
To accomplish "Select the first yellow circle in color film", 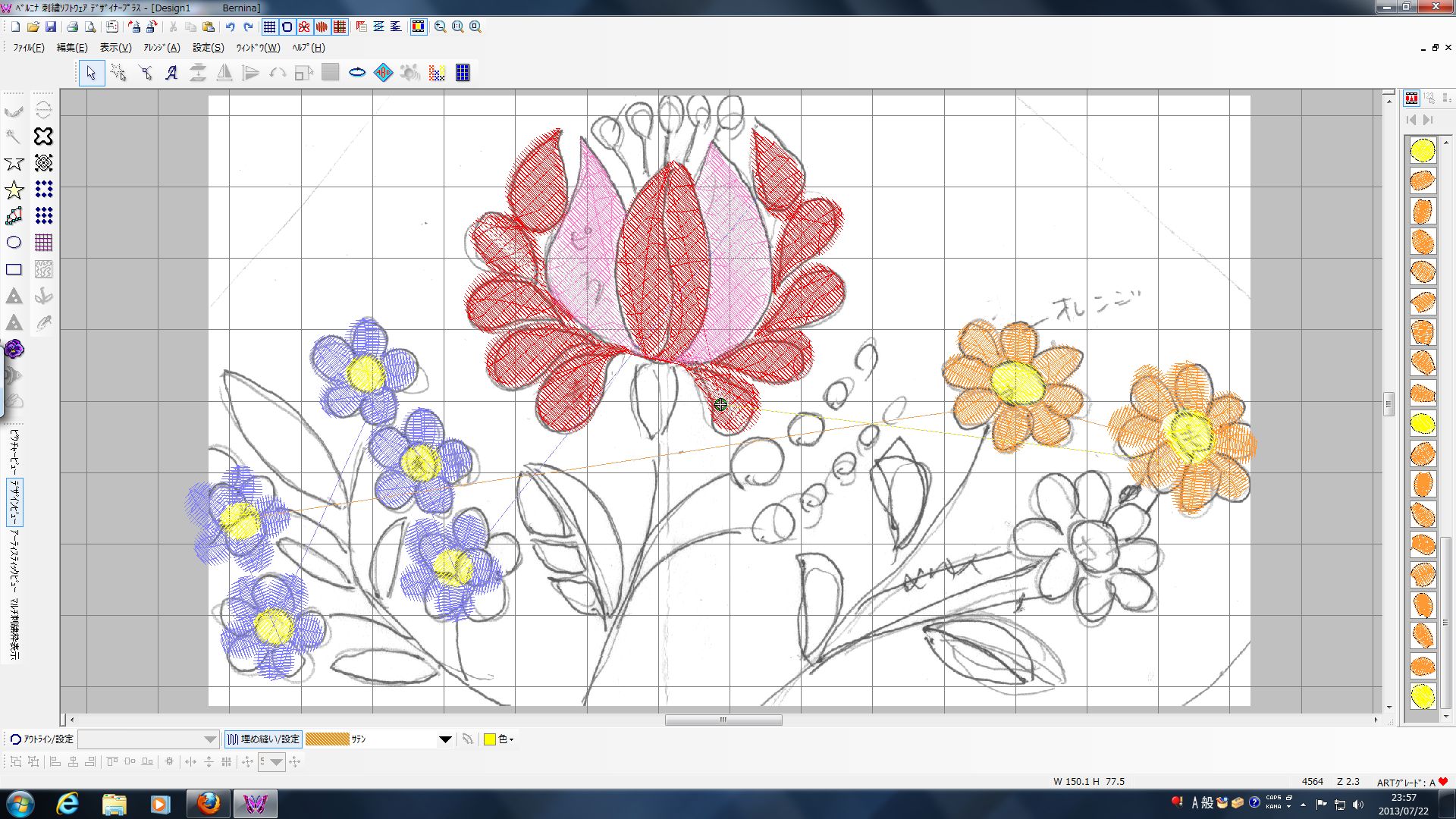I will [1423, 150].
